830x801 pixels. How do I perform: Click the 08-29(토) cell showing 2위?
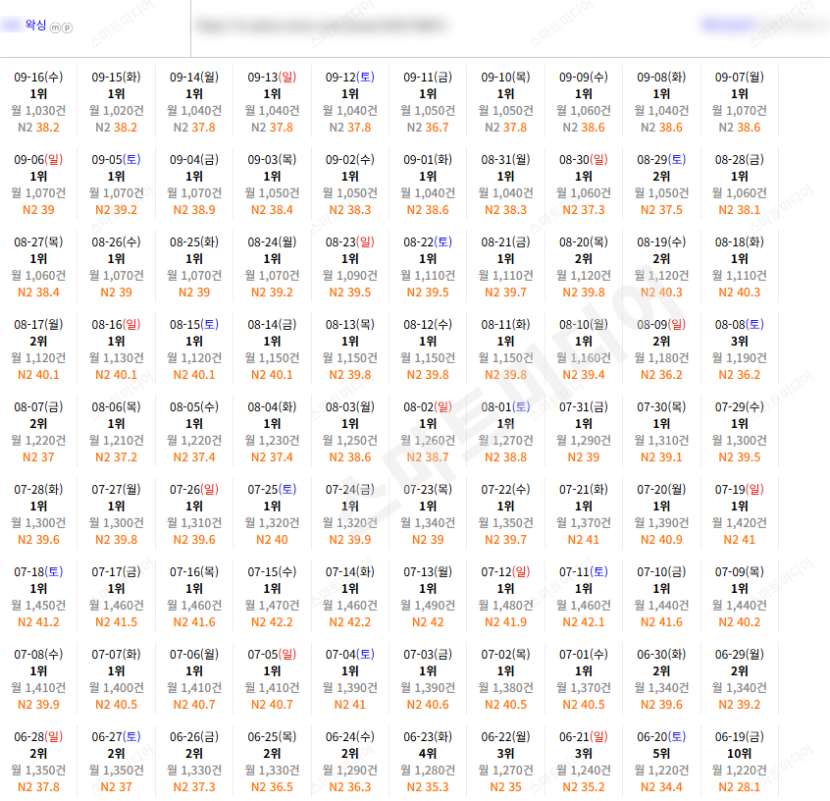(x=661, y=184)
